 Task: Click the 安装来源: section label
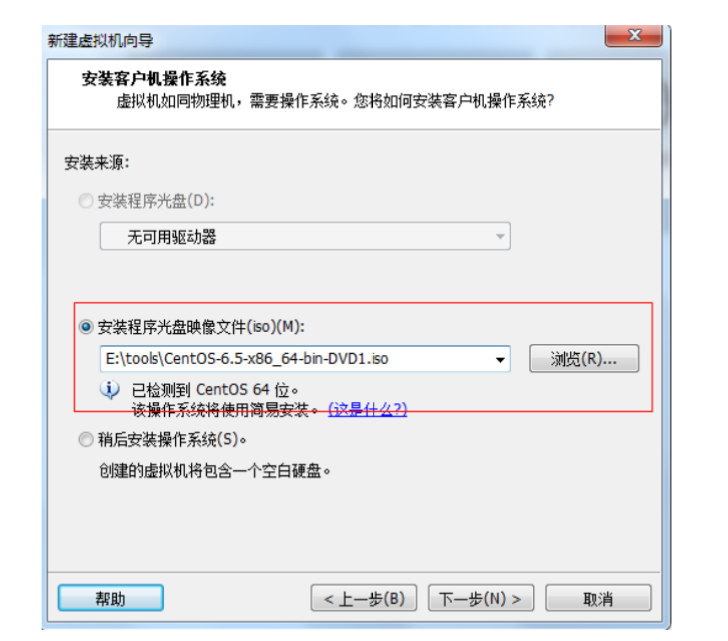[x=97, y=163]
